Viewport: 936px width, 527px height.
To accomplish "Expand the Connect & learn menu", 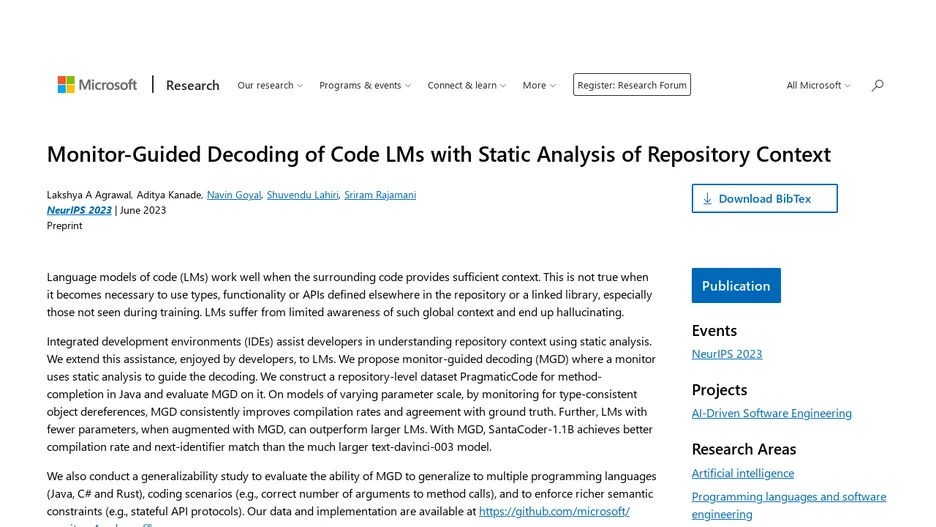I will (x=466, y=85).
